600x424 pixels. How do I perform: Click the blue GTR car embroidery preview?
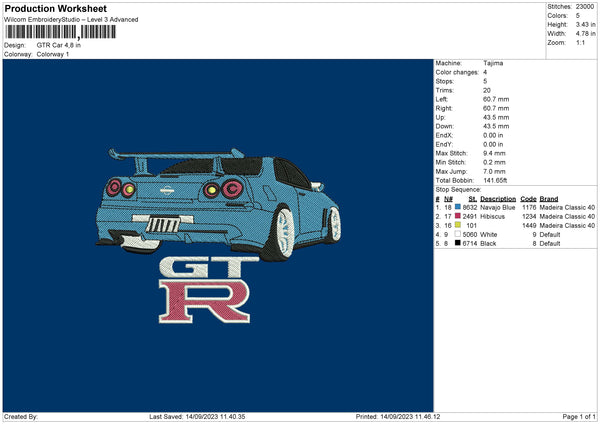218,204
